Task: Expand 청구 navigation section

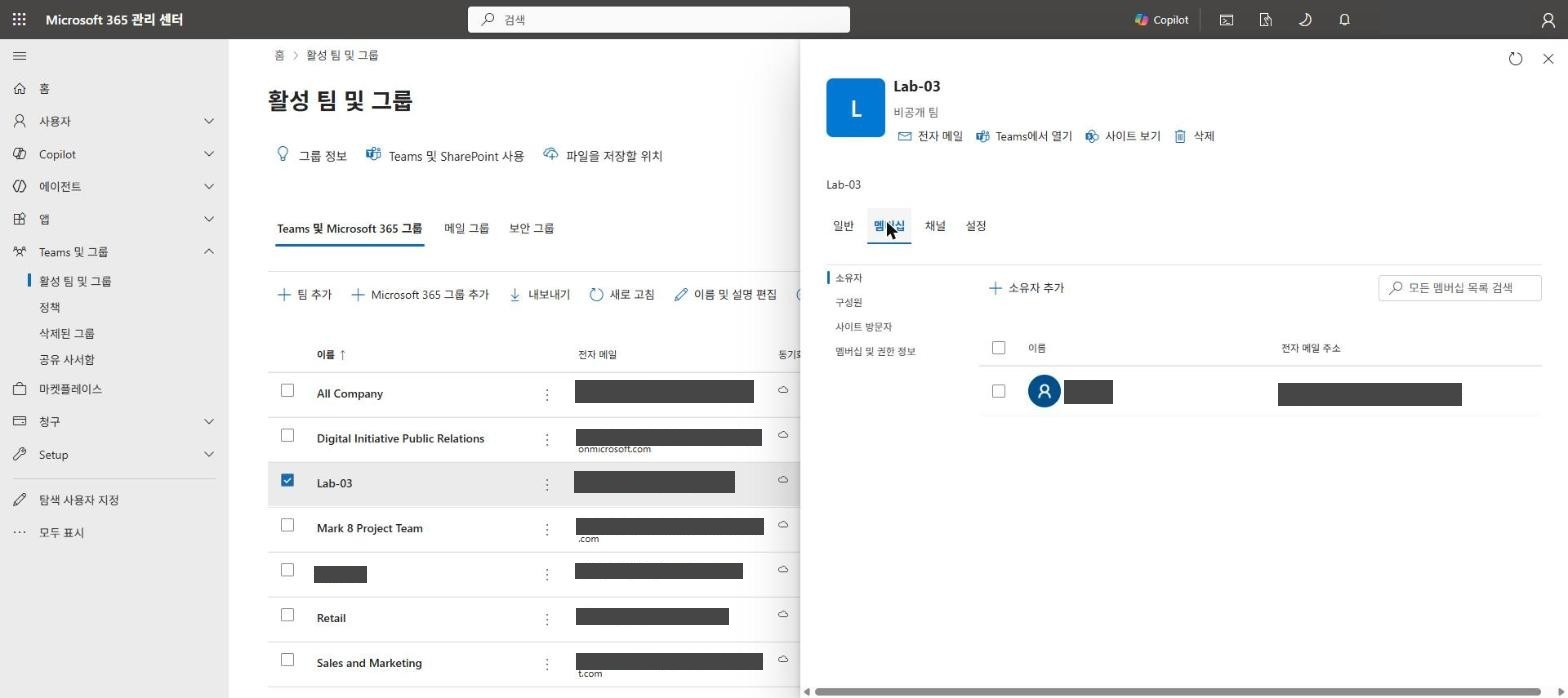Action: point(114,422)
